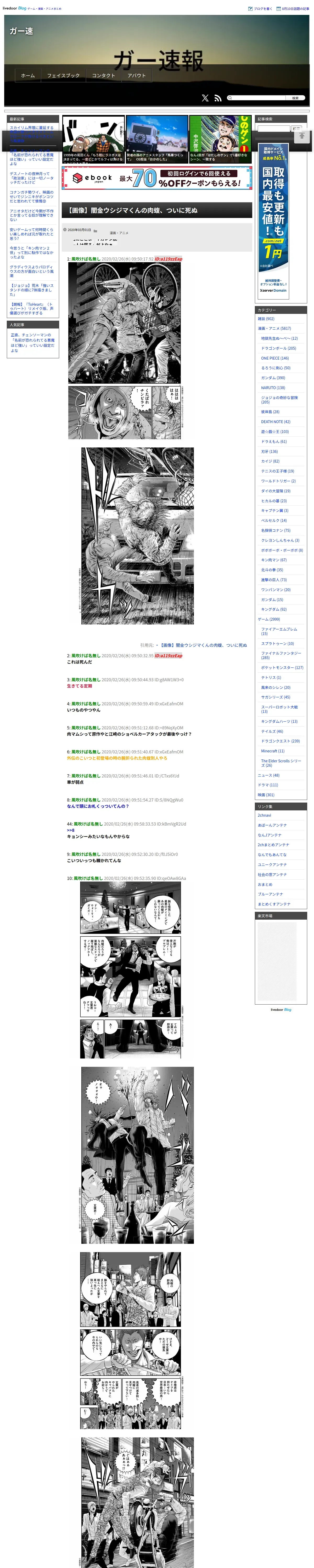The width and height of the screenshot is (314, 1568).
Task: Open 2chnavi link in リンク集
Action: pyautogui.click(x=265, y=816)
